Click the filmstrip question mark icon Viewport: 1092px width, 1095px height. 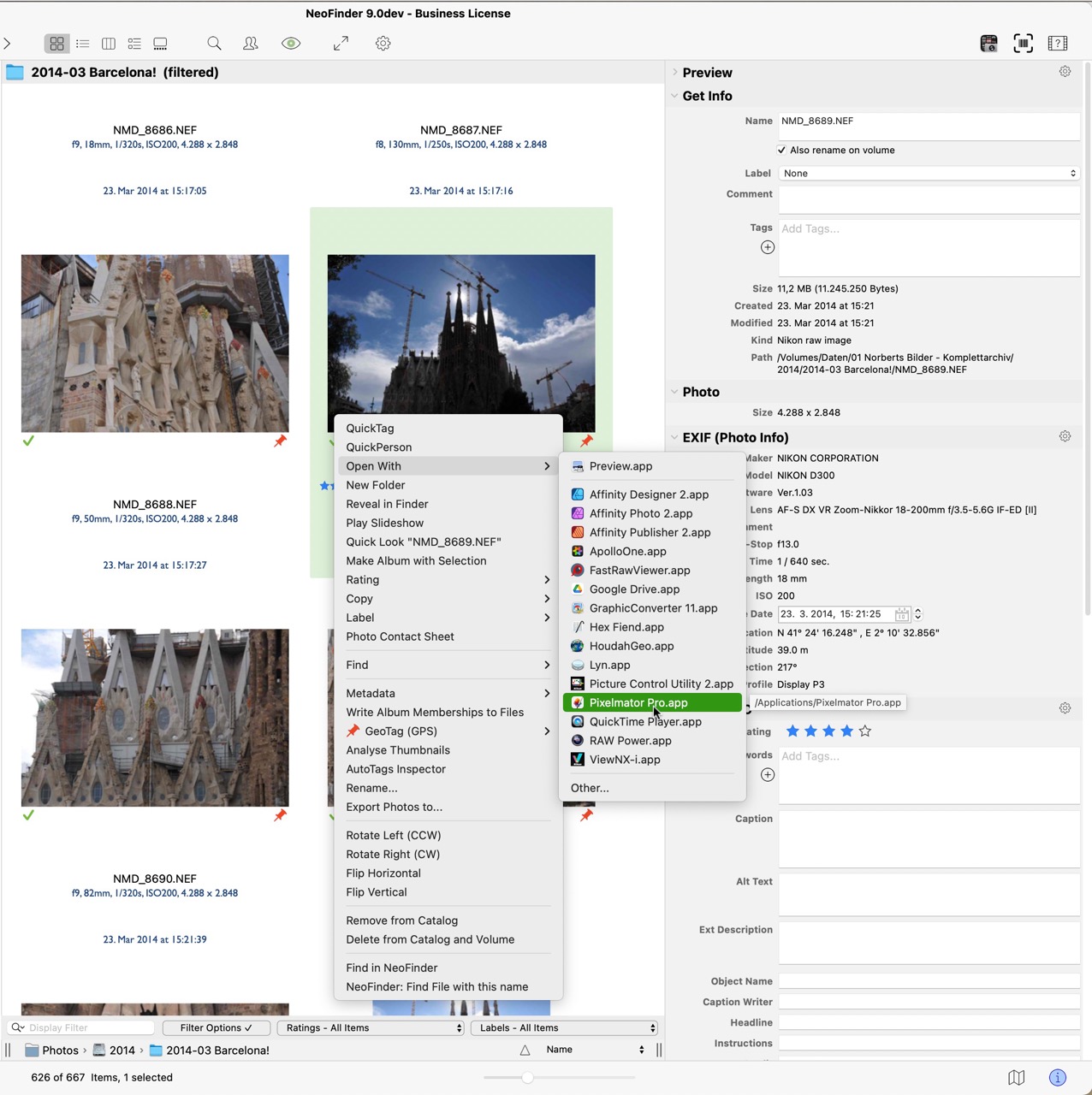(1058, 44)
